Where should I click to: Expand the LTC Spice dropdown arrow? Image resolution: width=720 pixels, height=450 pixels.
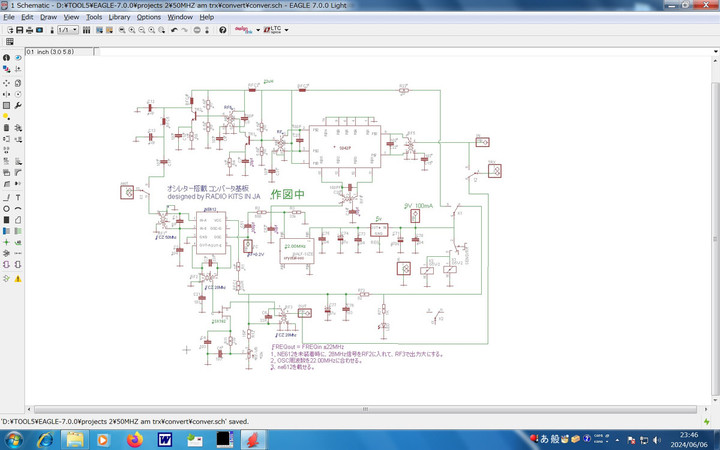[289, 30]
